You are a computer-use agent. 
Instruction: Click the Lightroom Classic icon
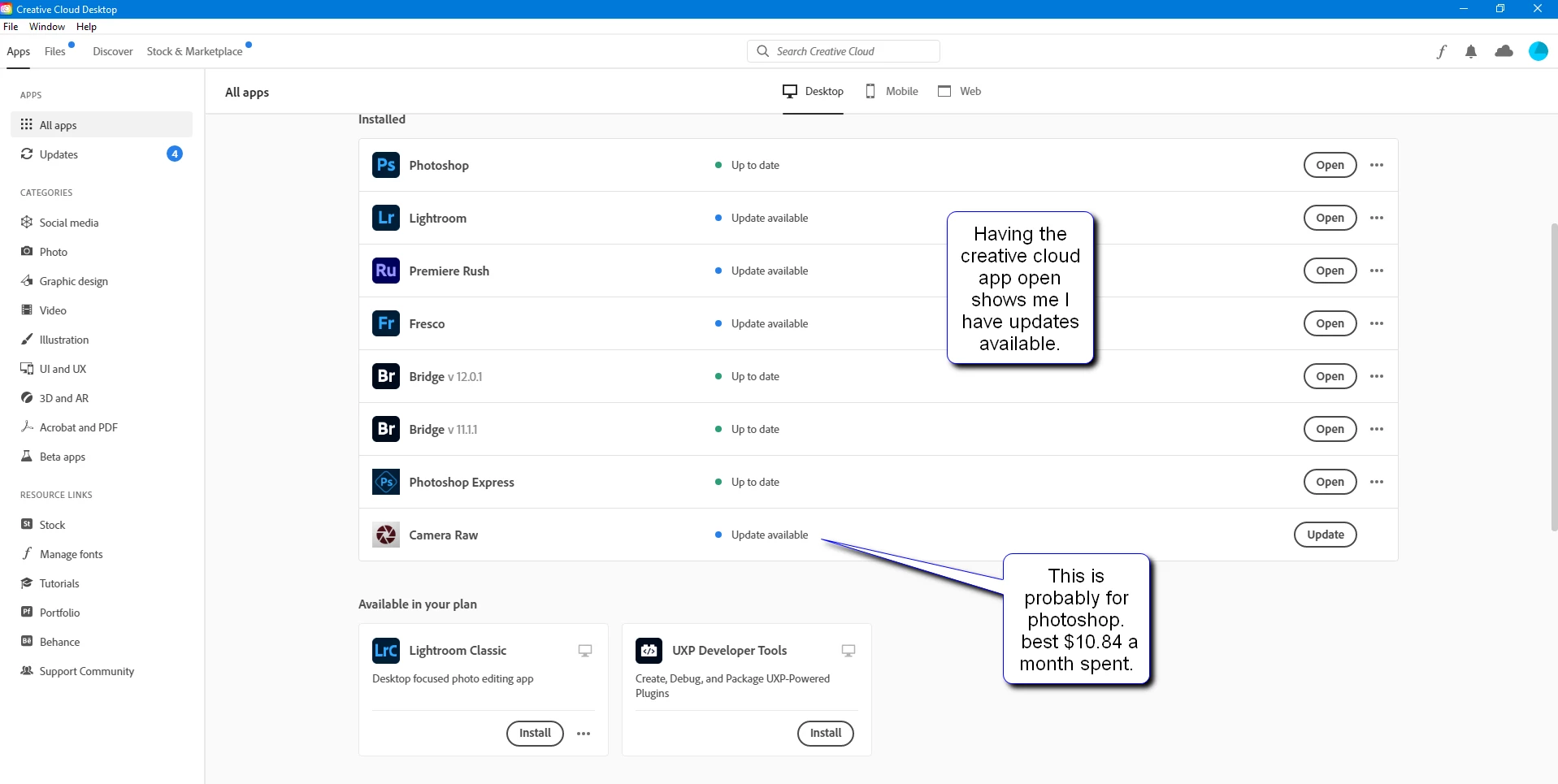click(x=386, y=650)
